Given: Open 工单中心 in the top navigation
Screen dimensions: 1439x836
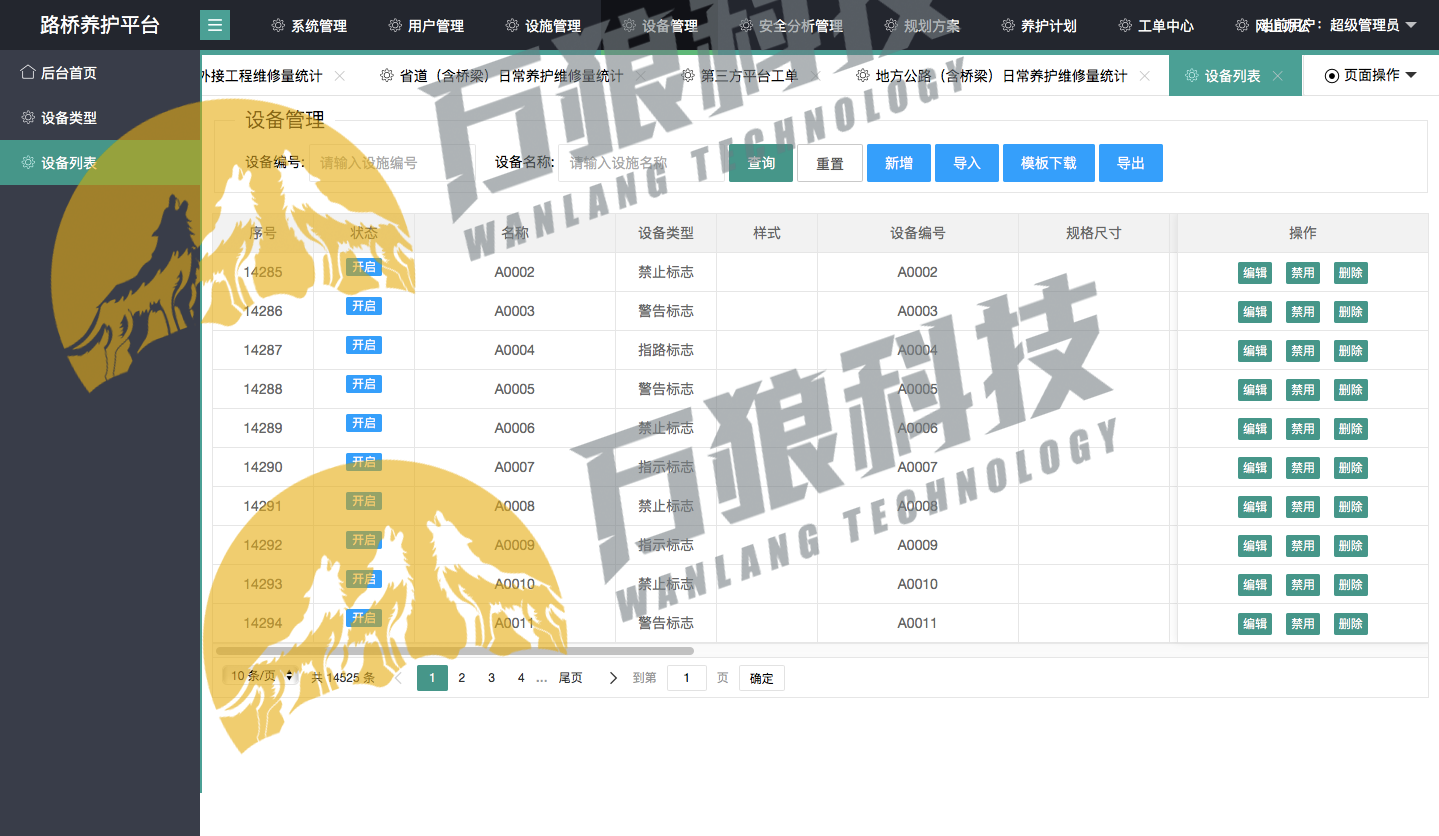Looking at the screenshot, I should (1156, 26).
